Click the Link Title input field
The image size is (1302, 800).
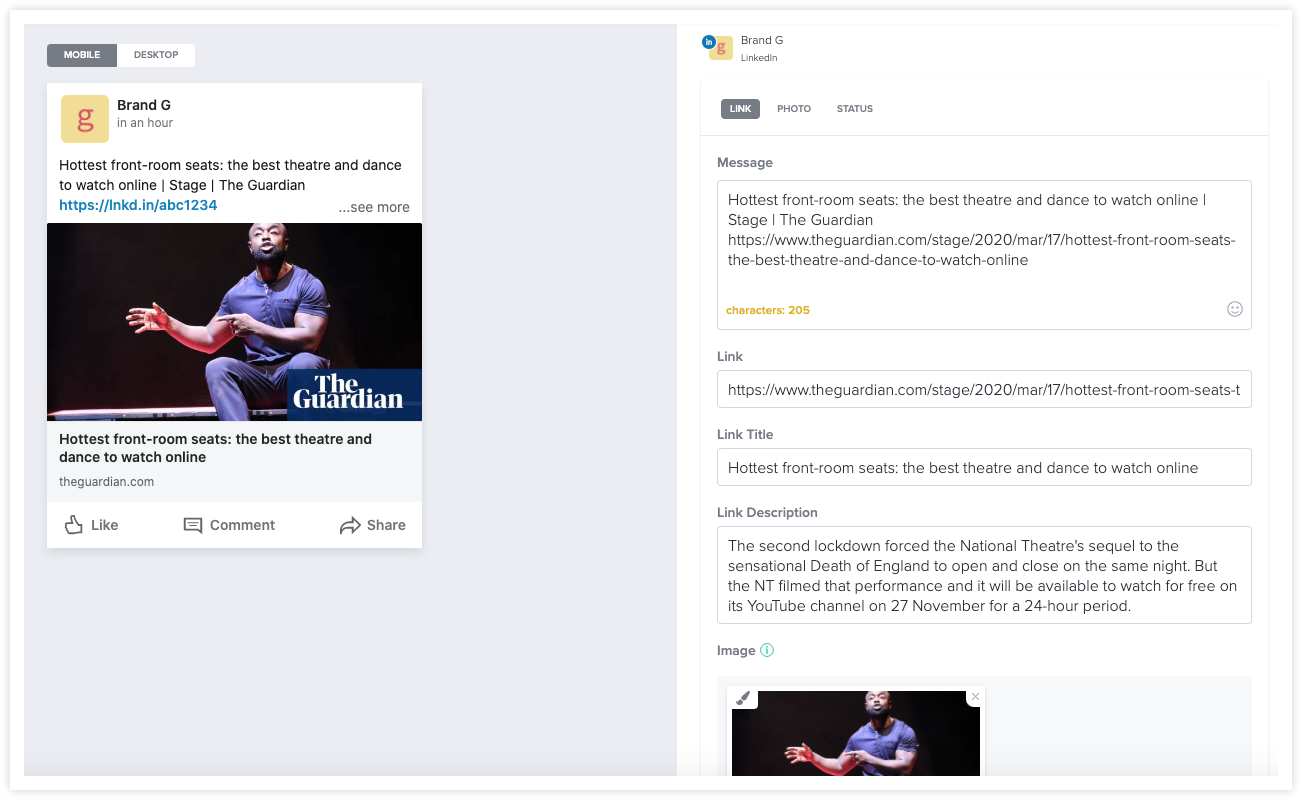[x=984, y=467]
